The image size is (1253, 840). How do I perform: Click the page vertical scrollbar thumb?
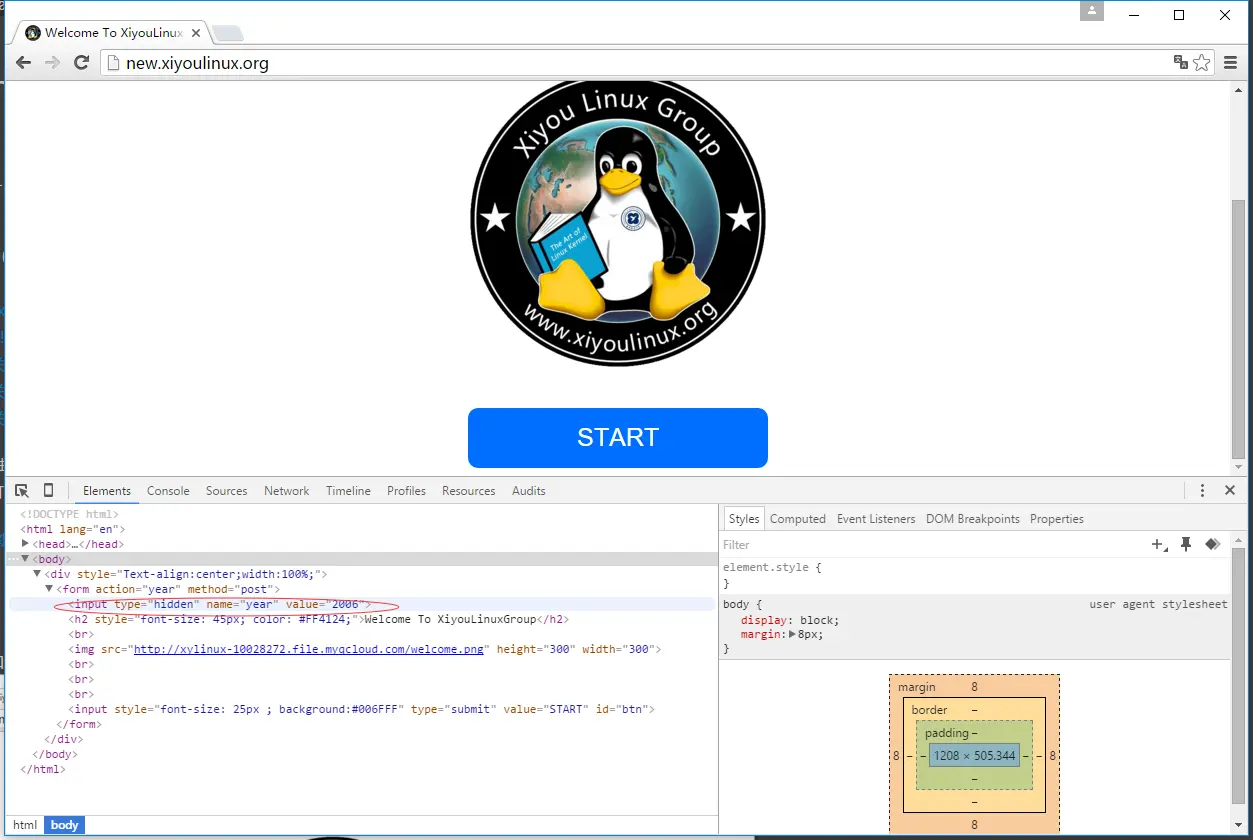point(1239,327)
